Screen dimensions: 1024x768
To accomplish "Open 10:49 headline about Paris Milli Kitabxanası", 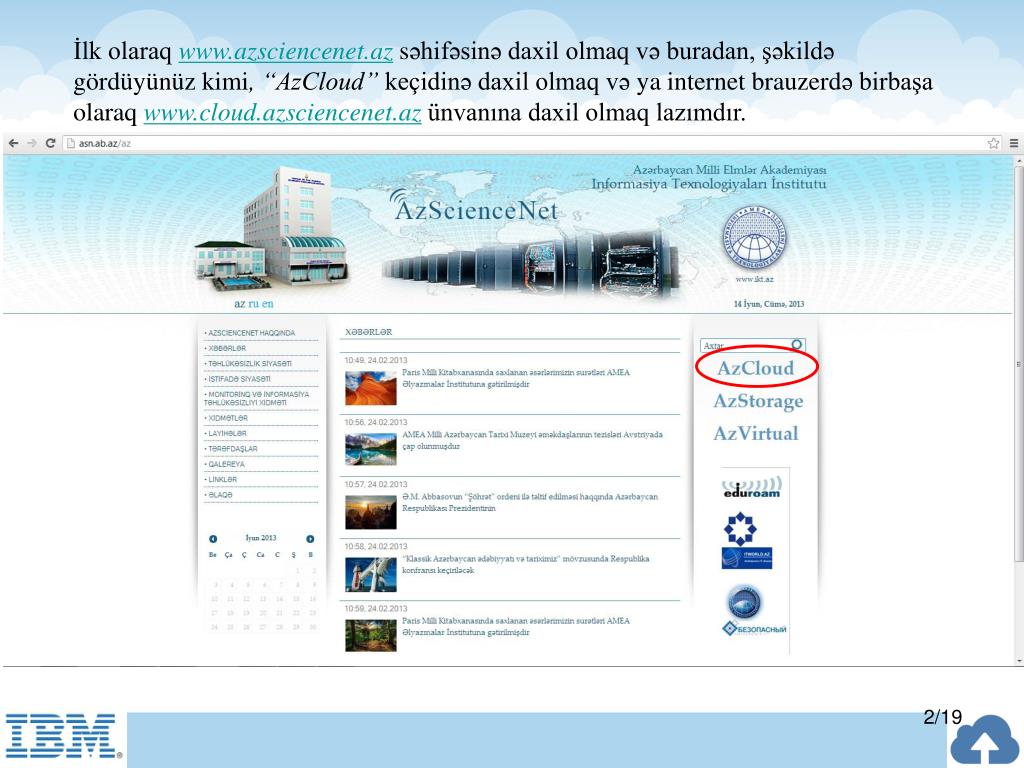I will click(x=516, y=378).
